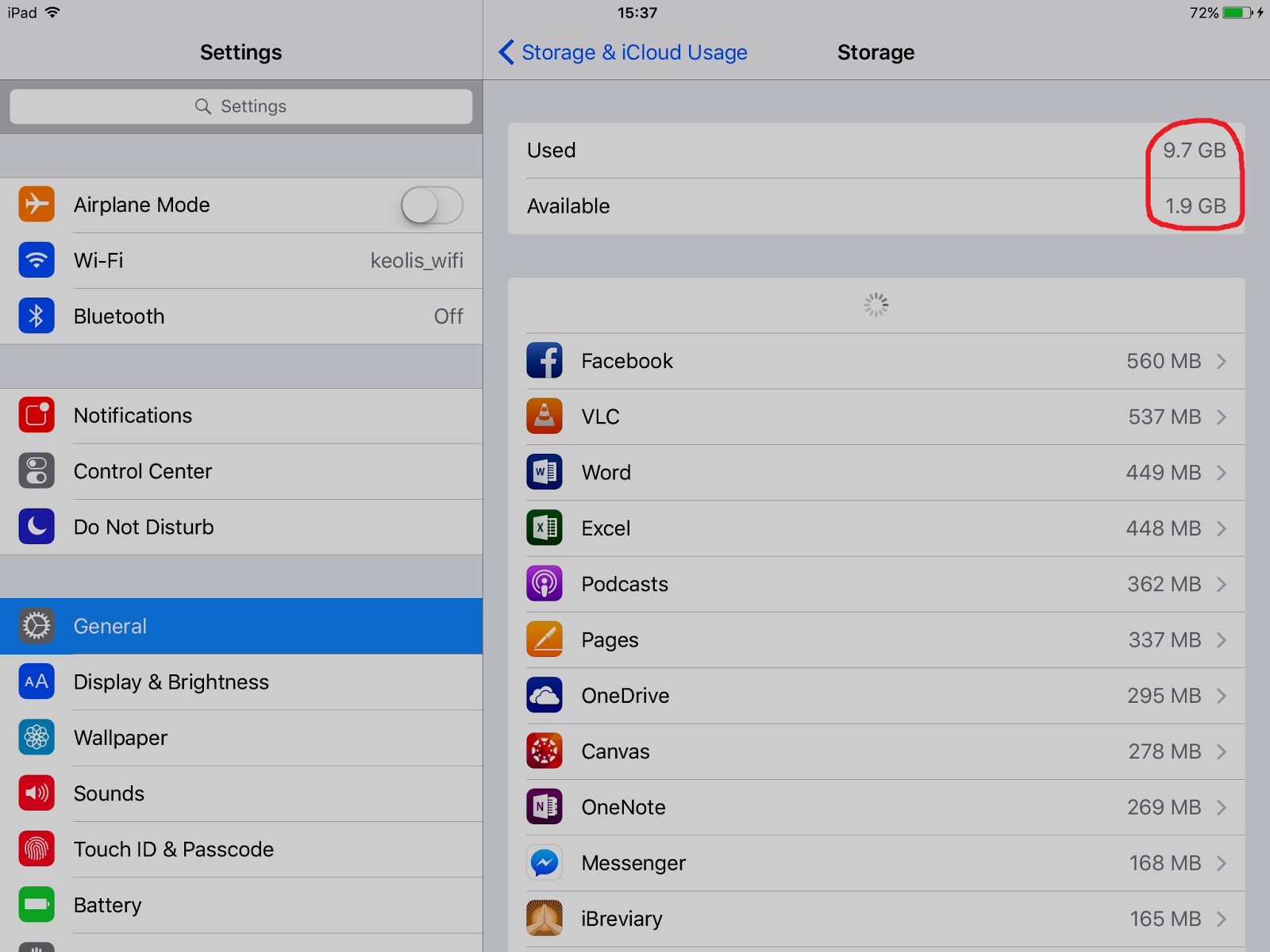Image resolution: width=1270 pixels, height=952 pixels.
Task: Open Display & Brightness settings
Action: (241, 682)
